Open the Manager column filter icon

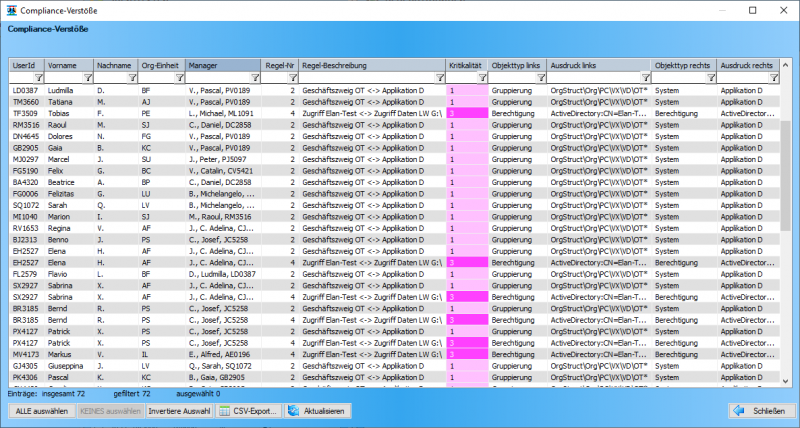(255, 78)
